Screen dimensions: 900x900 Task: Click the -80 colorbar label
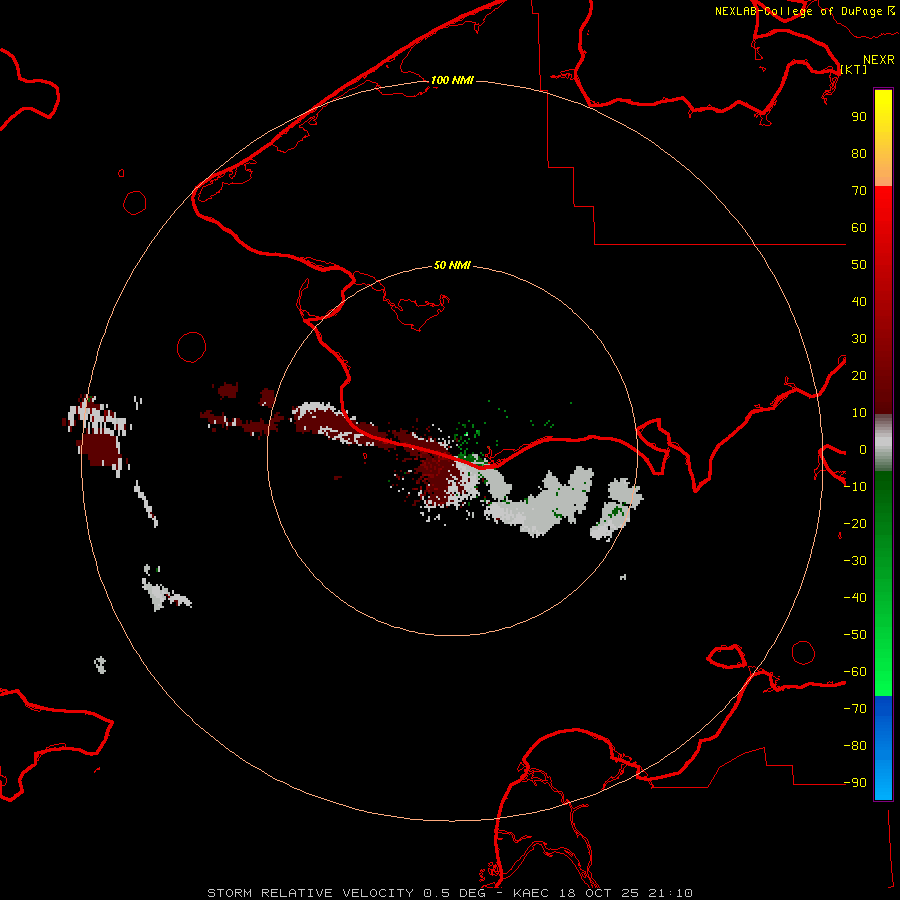[855, 746]
